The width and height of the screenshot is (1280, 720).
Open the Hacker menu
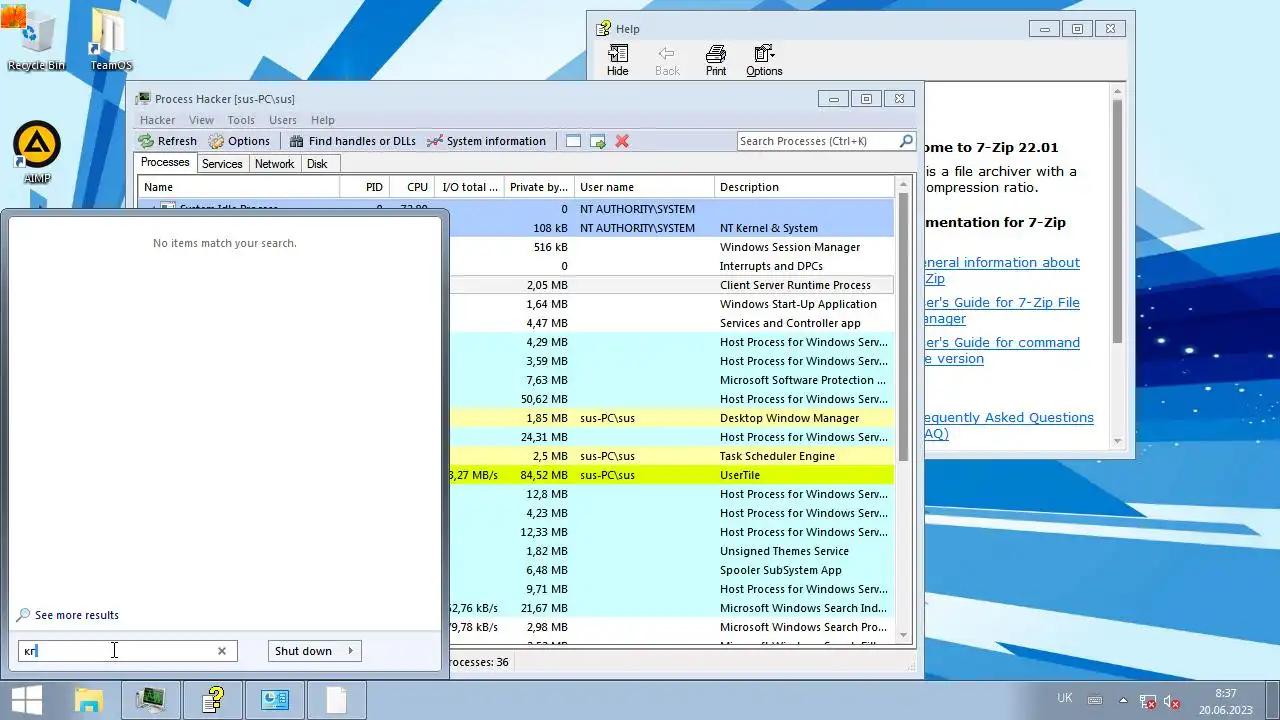click(x=158, y=120)
